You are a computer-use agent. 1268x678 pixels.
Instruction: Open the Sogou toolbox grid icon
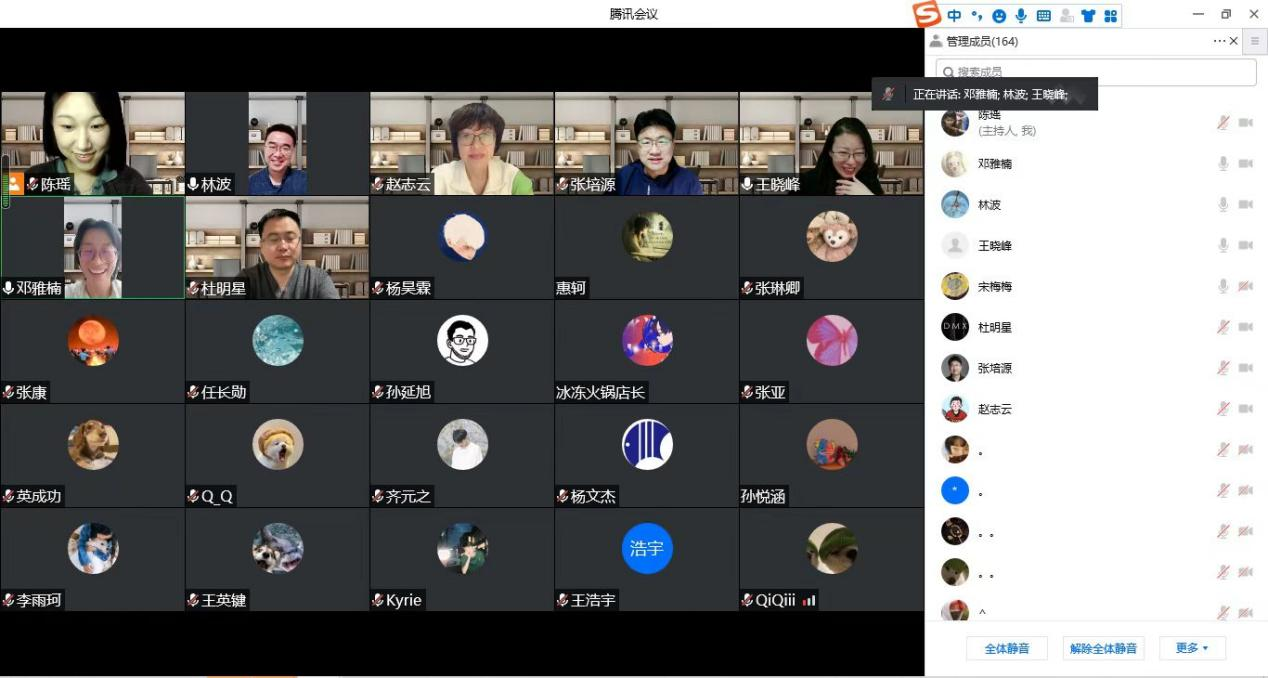(1110, 16)
